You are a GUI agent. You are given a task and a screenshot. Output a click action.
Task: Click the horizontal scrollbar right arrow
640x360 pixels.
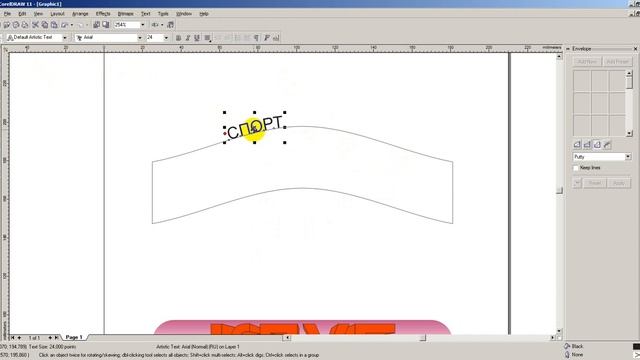[552, 338]
